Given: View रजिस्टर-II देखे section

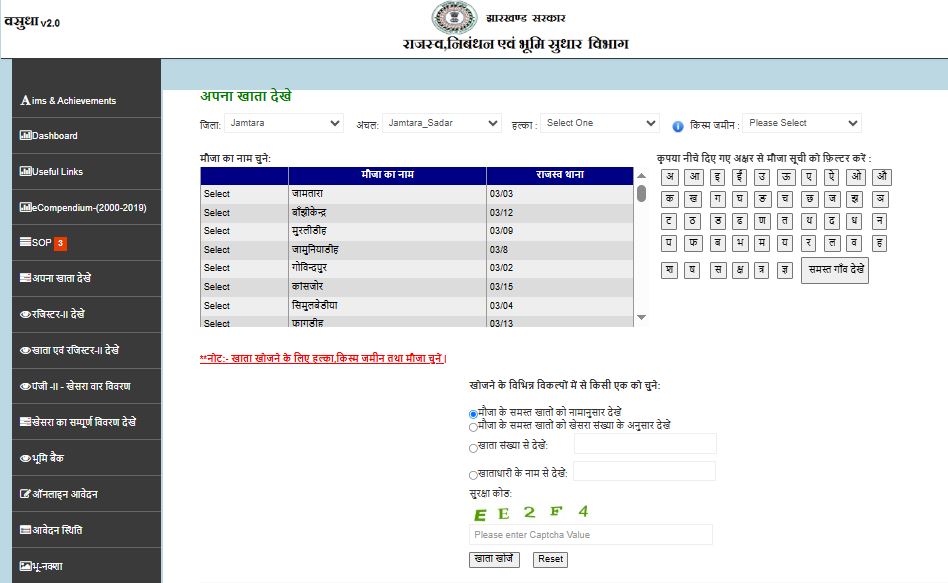Looking at the screenshot, I should [x=55, y=314].
